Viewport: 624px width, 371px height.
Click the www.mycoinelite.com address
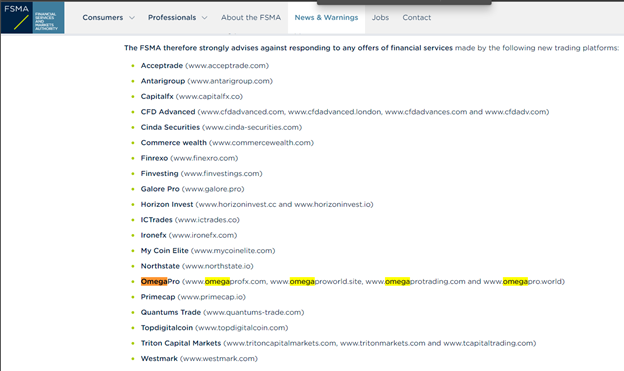coord(233,251)
